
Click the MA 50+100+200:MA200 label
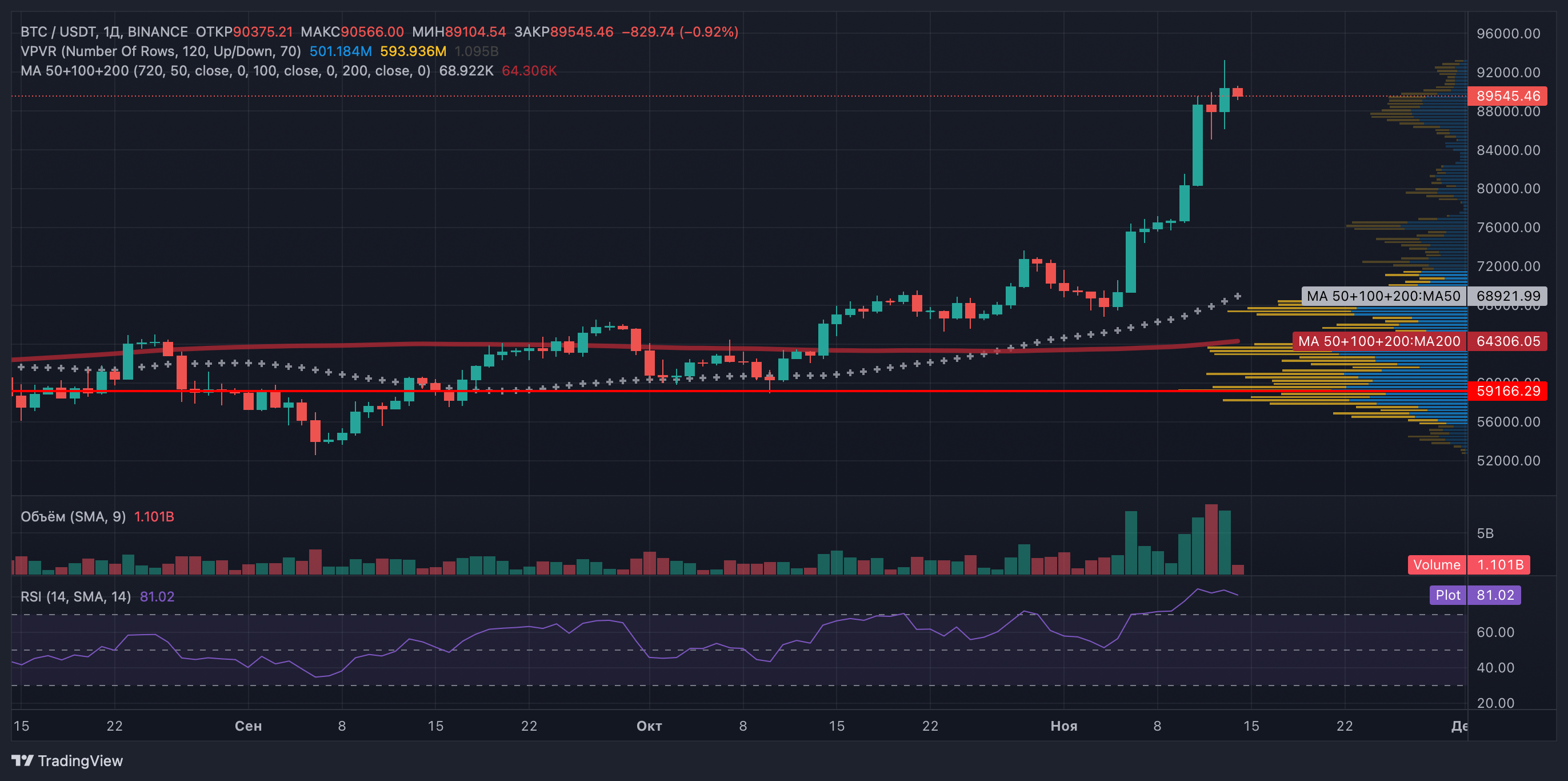1379,341
